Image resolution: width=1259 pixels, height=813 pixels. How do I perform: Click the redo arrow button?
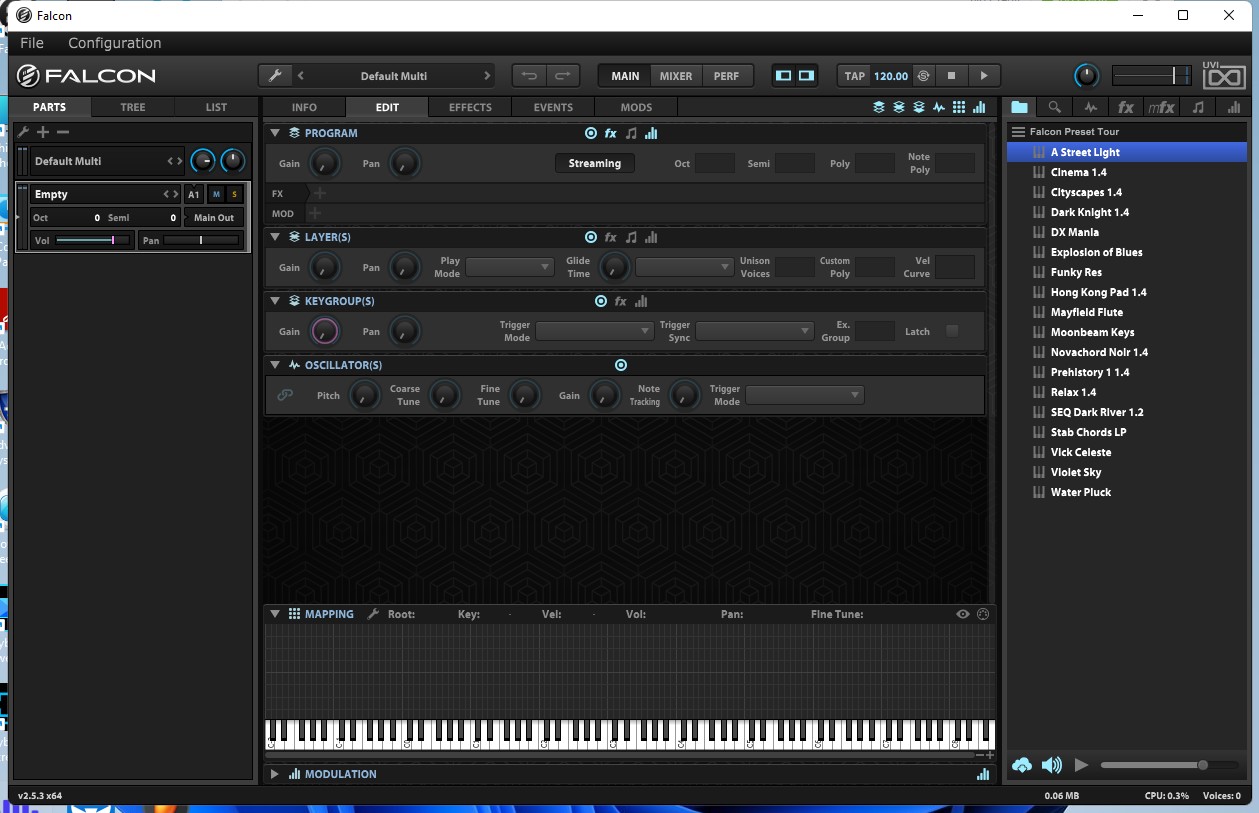click(563, 76)
